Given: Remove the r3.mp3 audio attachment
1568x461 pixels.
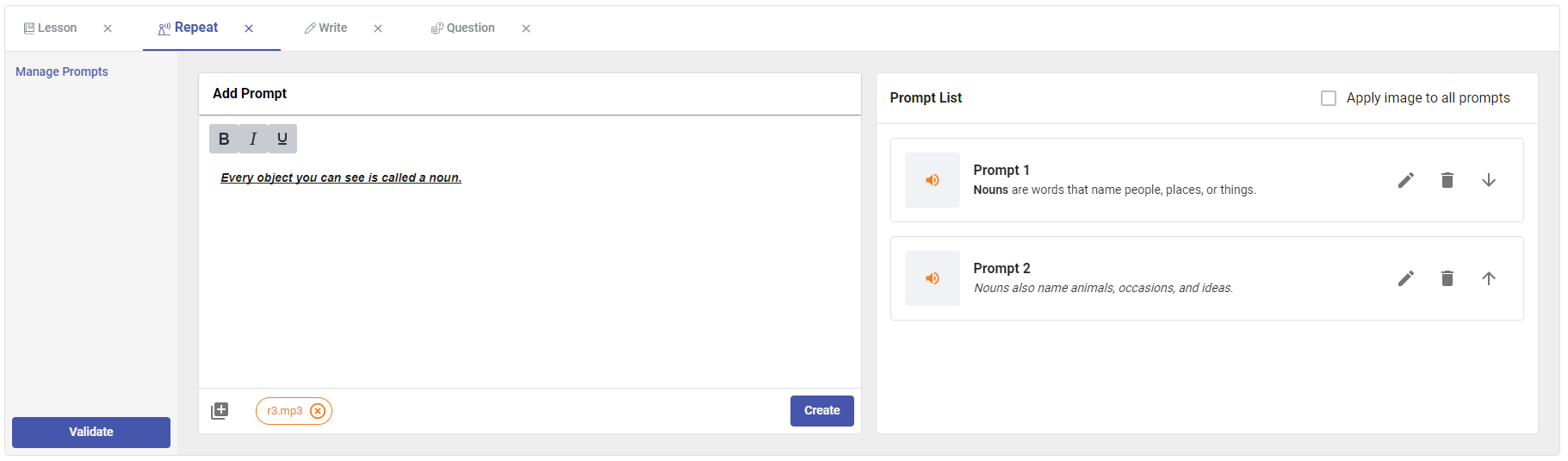Looking at the screenshot, I should click(318, 411).
